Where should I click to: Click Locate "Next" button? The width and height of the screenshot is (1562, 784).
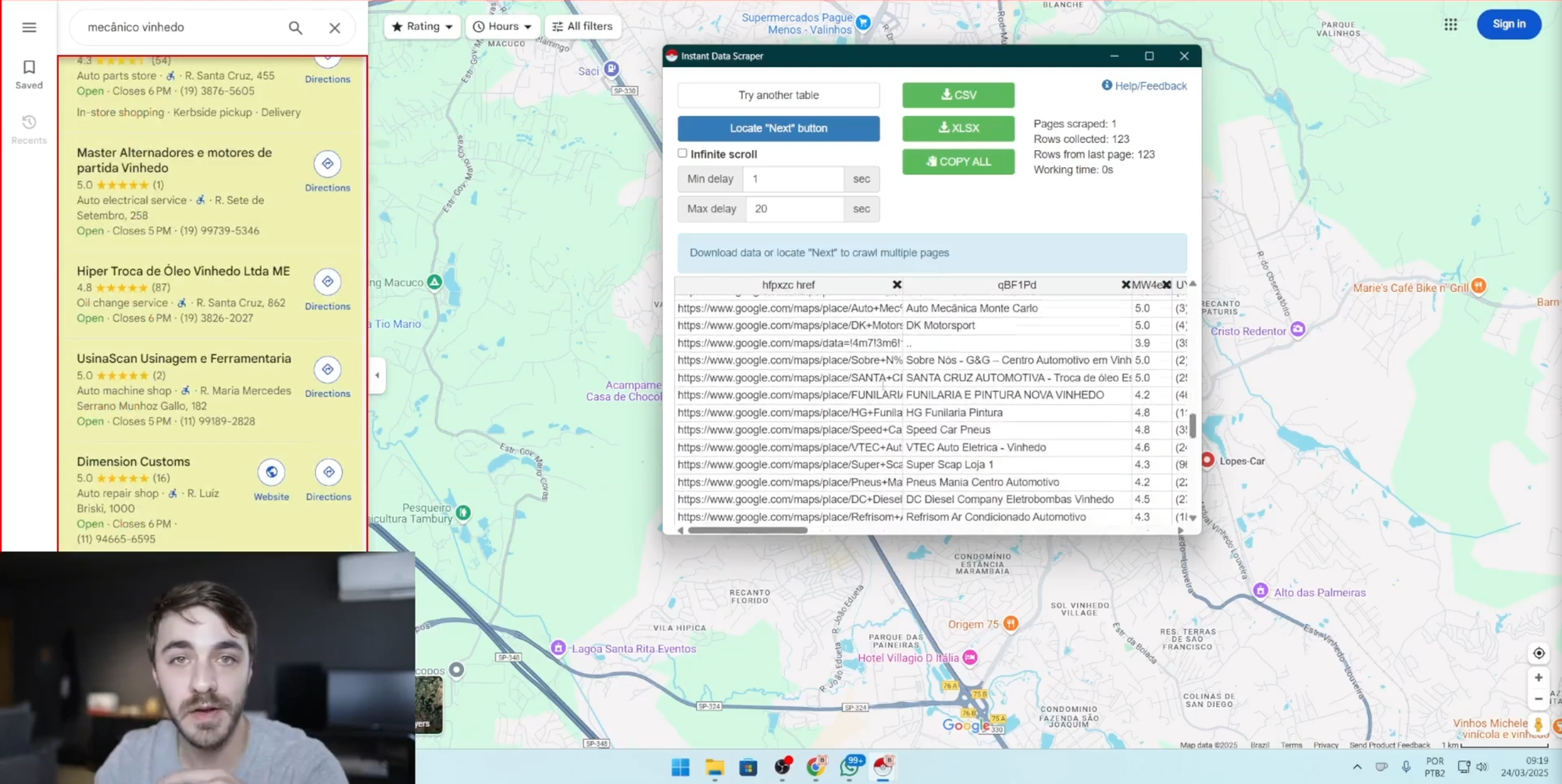tap(779, 128)
